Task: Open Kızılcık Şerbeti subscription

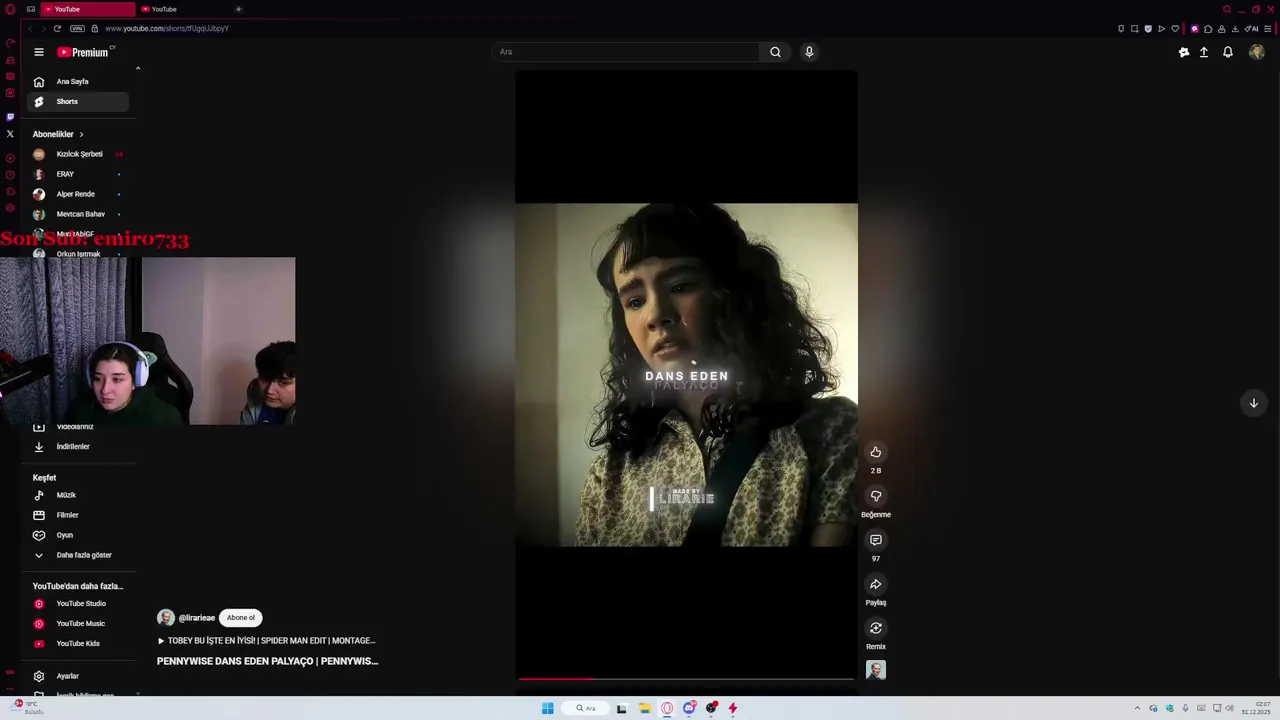Action: tap(76, 154)
